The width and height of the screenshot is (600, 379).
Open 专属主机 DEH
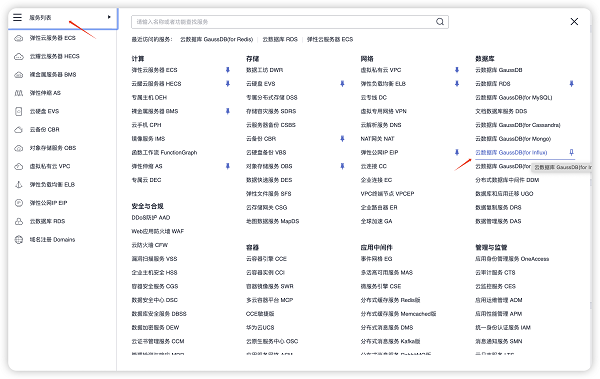click(149, 98)
